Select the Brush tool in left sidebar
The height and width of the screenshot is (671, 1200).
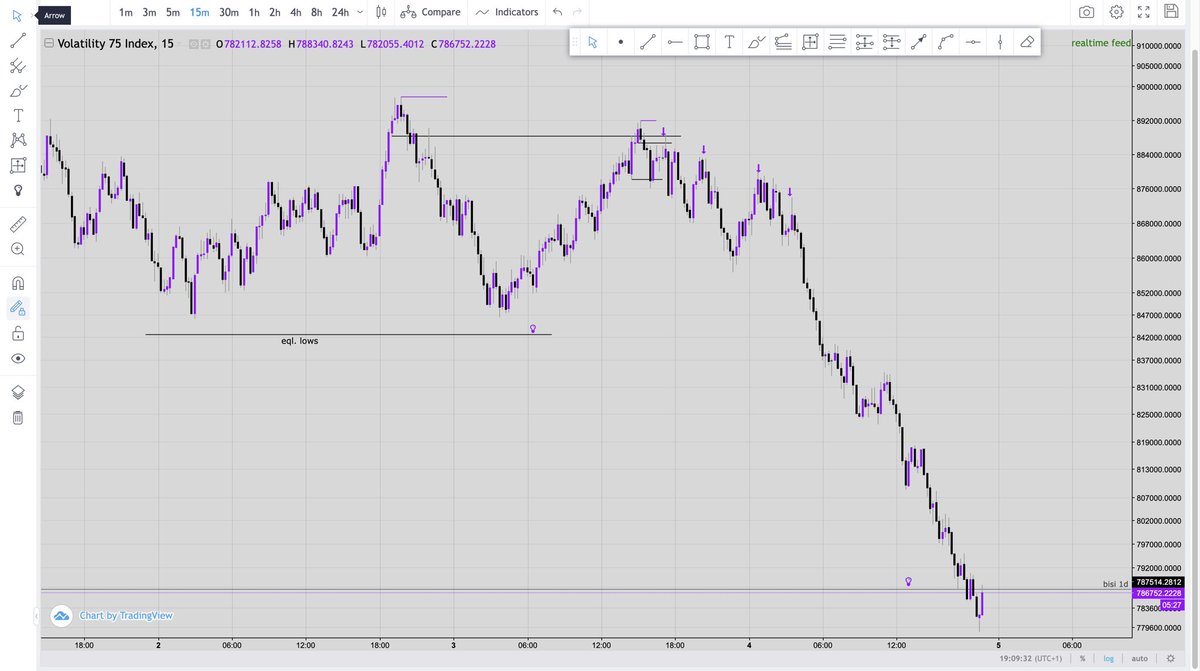[x=17, y=91]
